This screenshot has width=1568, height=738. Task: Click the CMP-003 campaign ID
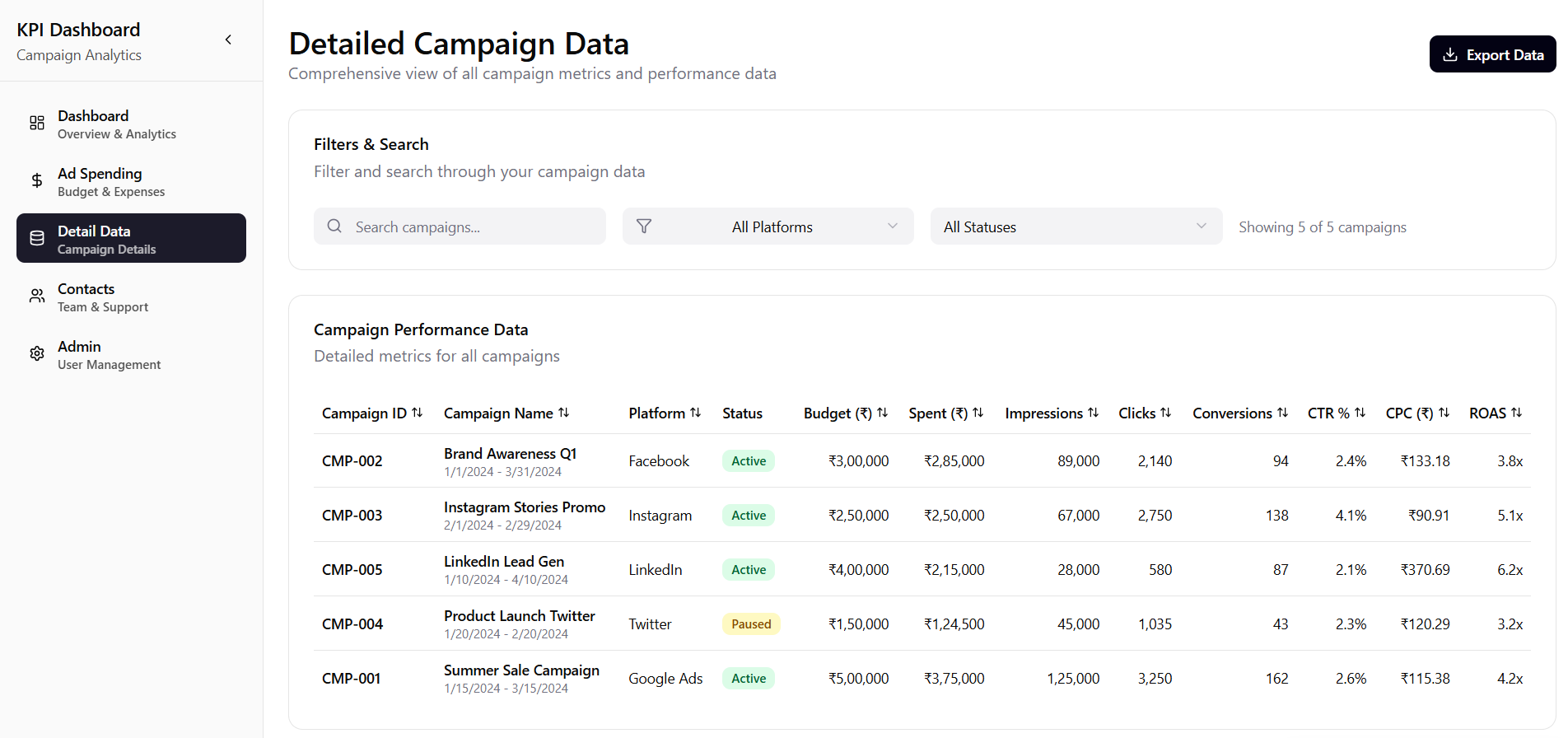[x=352, y=516]
